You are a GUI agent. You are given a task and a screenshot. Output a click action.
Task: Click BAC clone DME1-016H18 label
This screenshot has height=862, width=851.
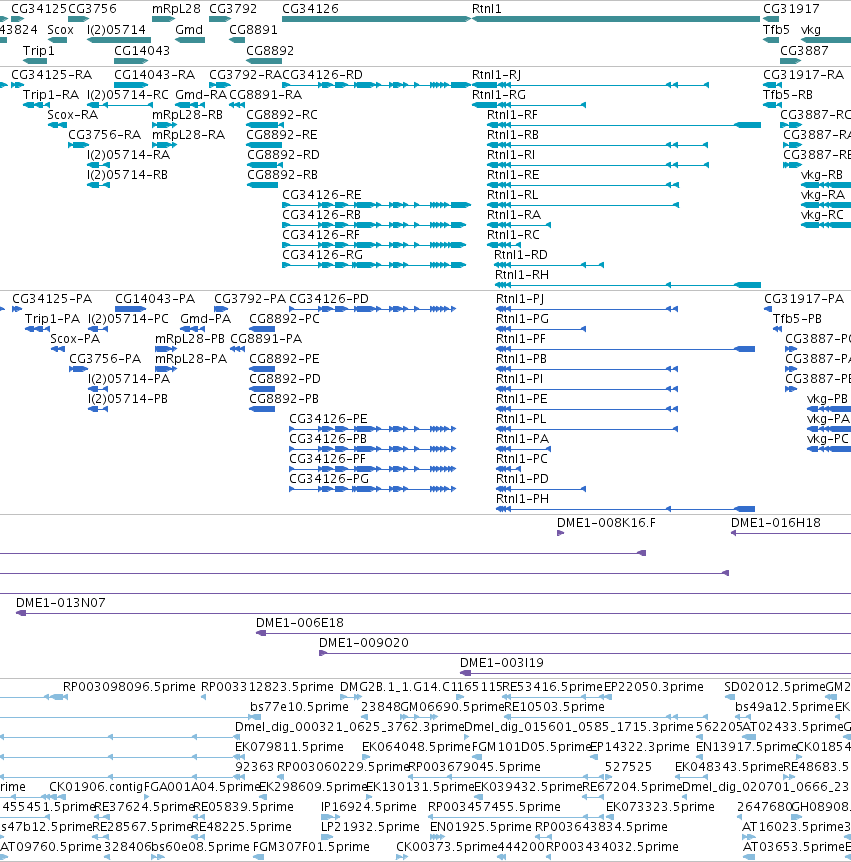tap(776, 523)
